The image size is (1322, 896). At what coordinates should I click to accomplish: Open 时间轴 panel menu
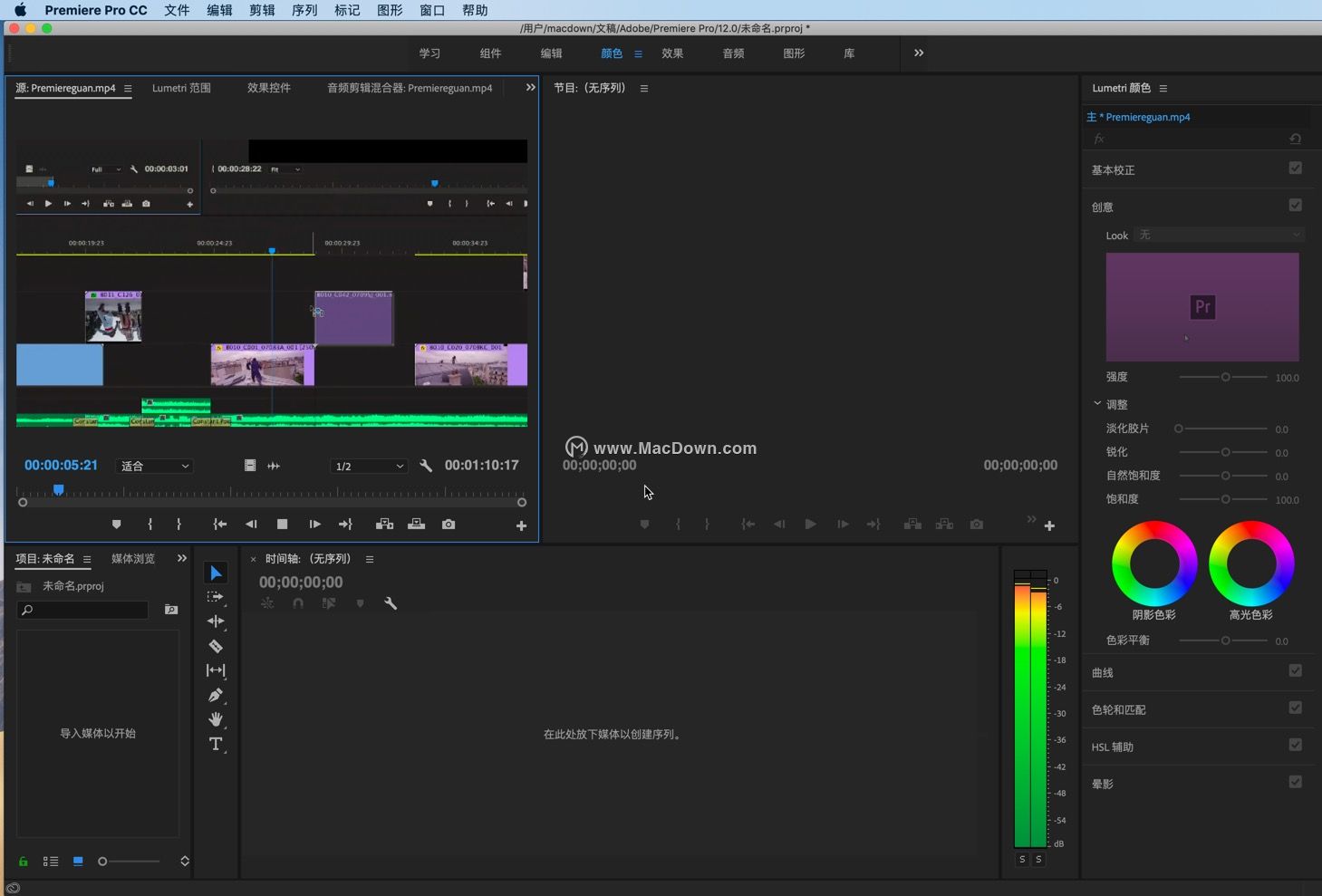(x=370, y=559)
